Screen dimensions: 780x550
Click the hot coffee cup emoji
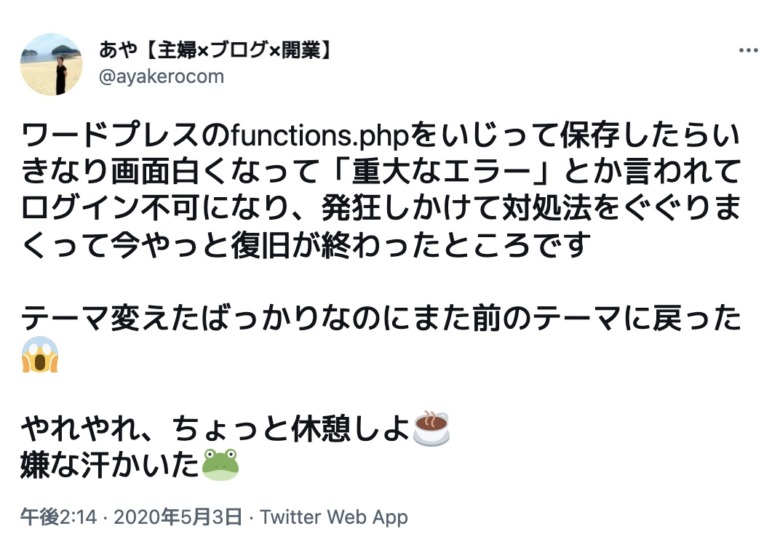point(431,428)
